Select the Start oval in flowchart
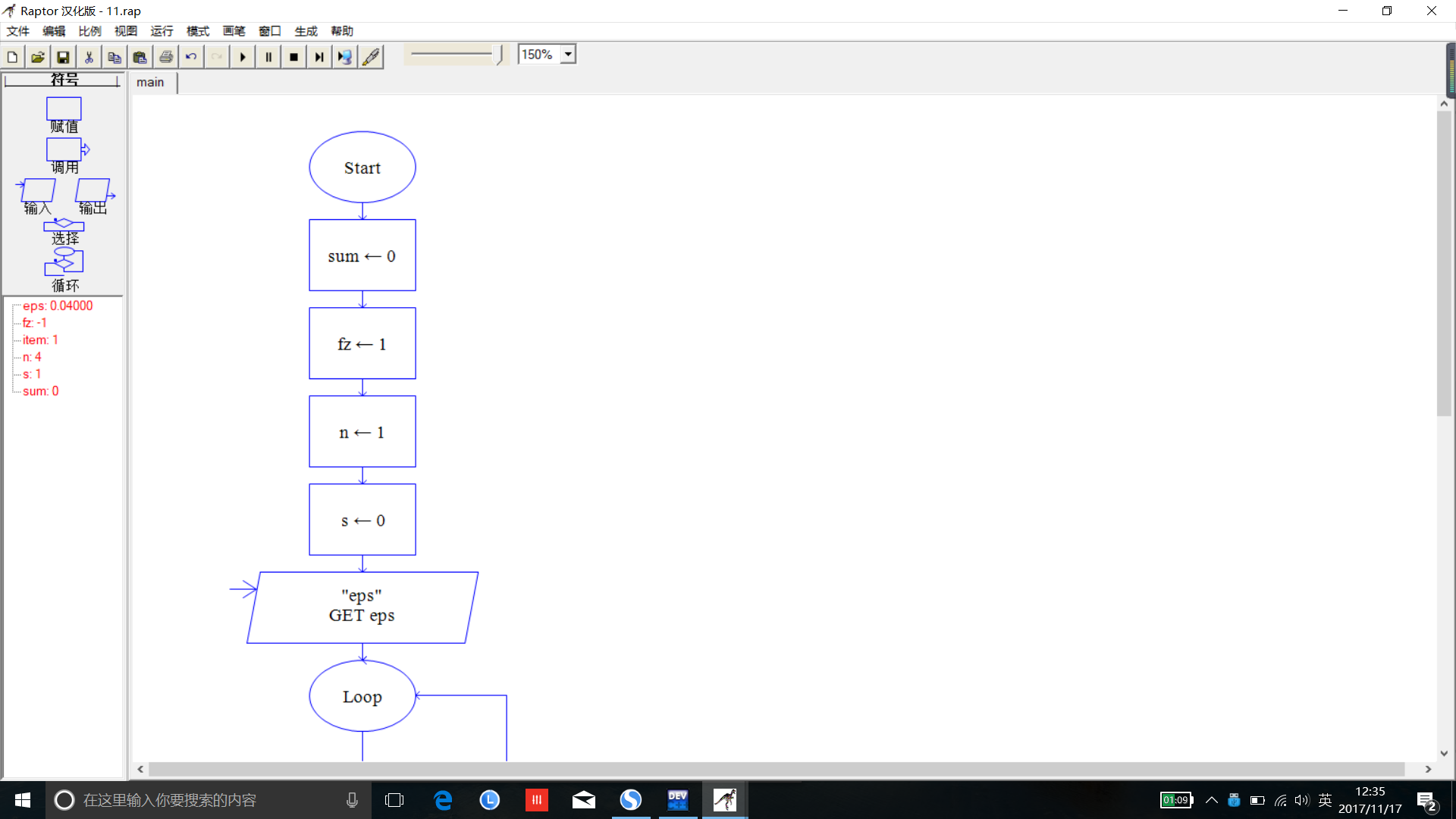This screenshot has height=819, width=1456. (362, 168)
